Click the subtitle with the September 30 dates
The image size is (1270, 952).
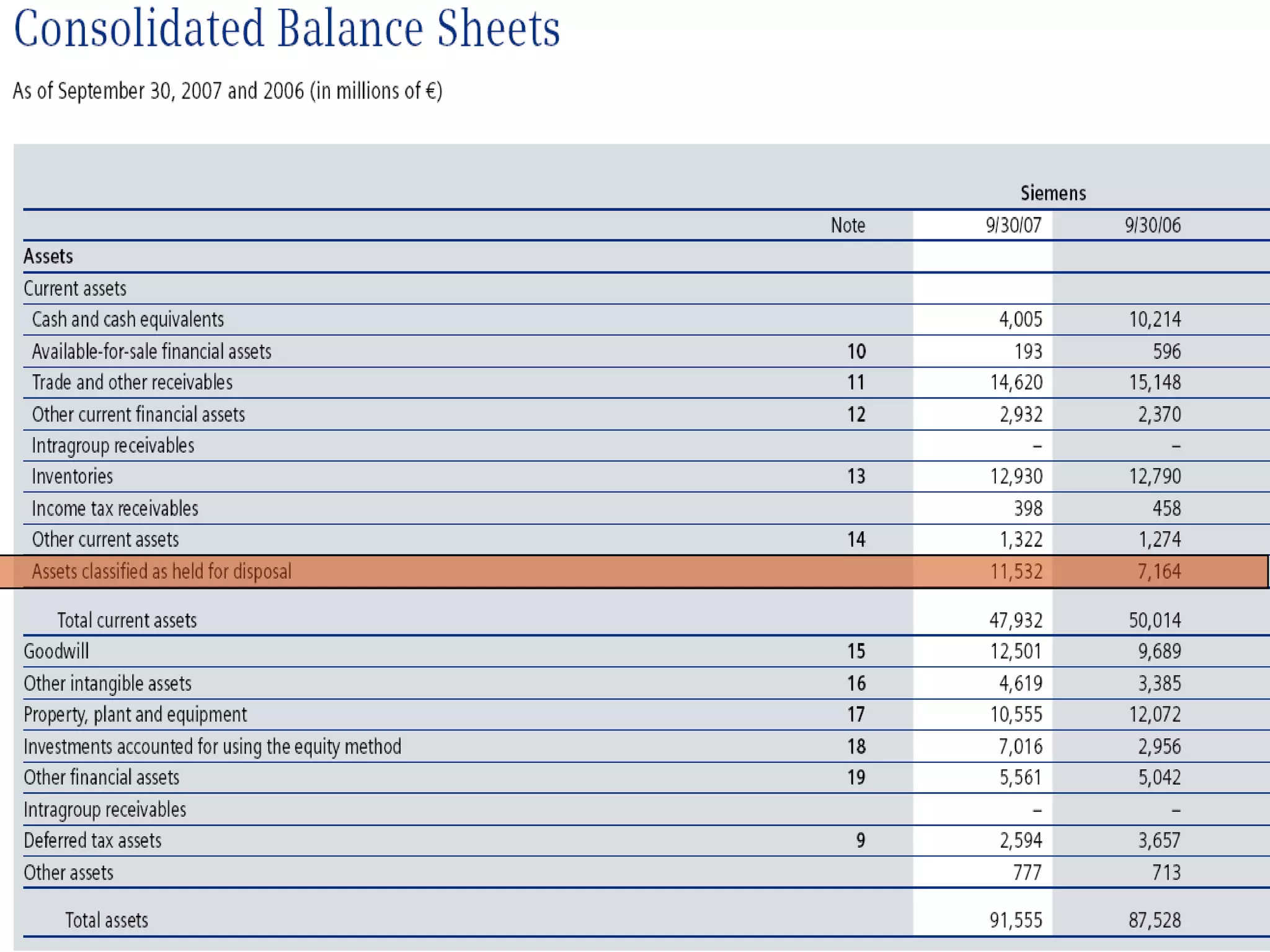[x=228, y=91]
